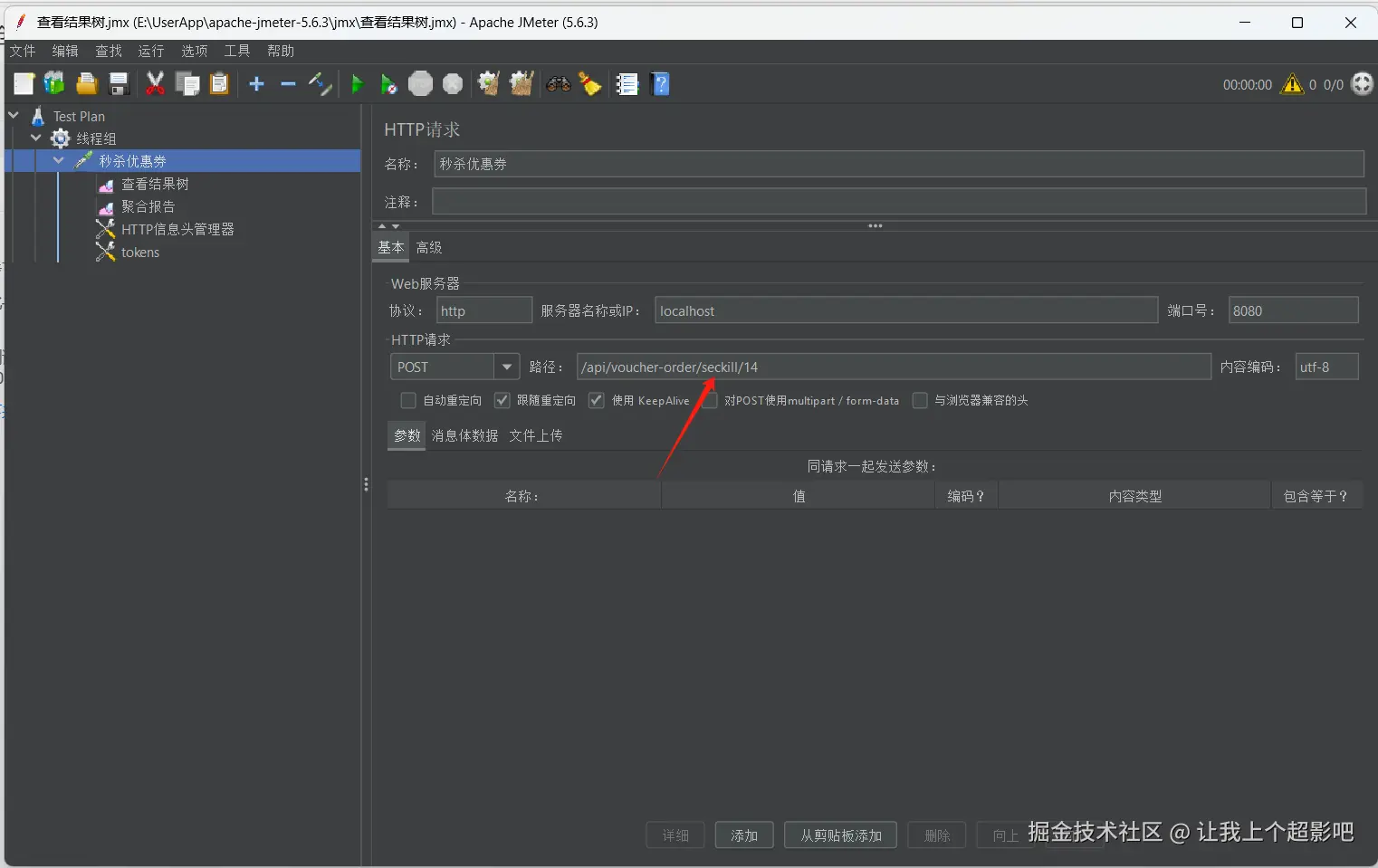The width and height of the screenshot is (1378, 868).
Task: Click the panel collapse arrows under 注释
Action: tap(388, 225)
